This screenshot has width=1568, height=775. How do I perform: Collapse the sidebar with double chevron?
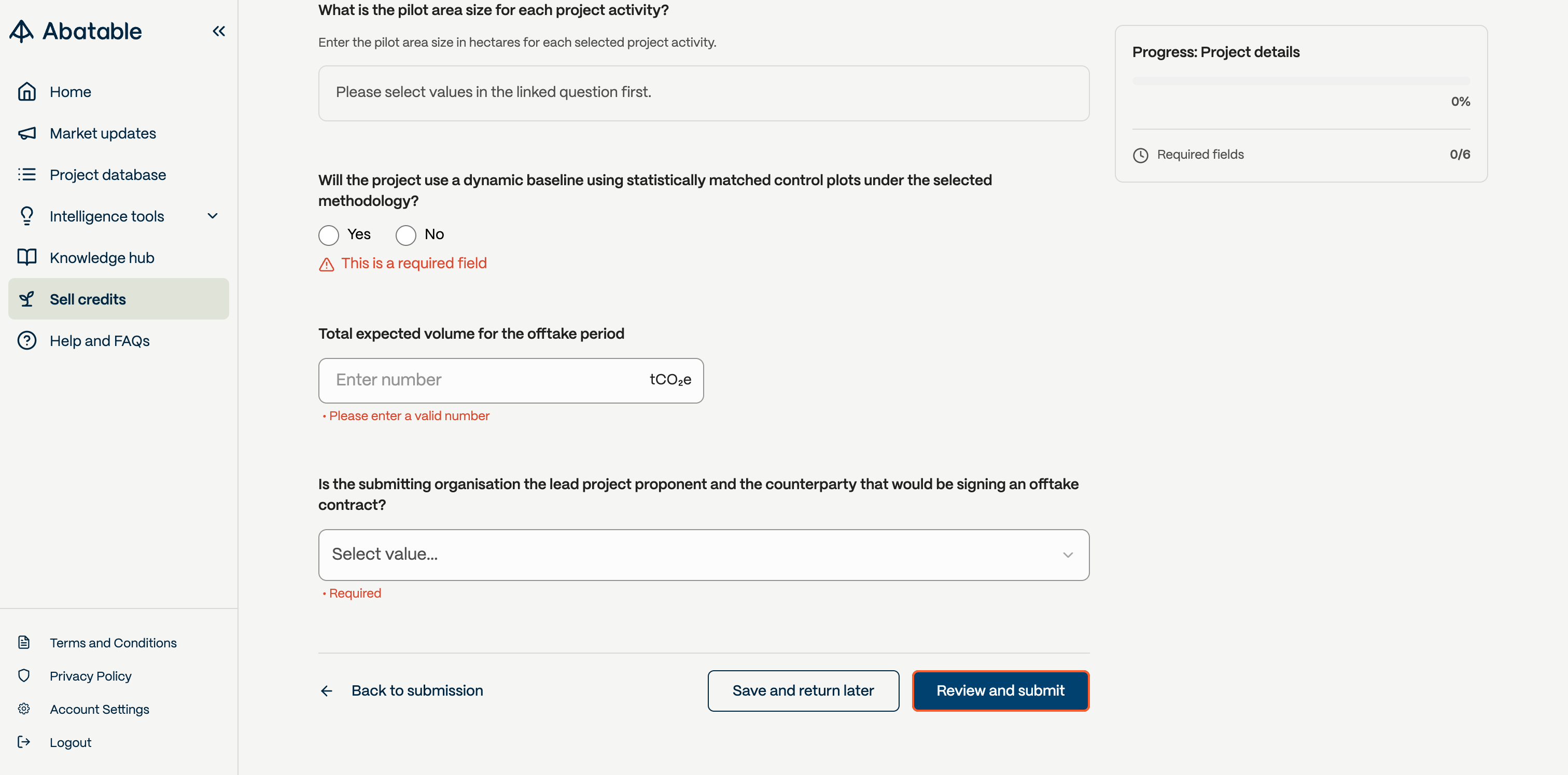point(218,31)
